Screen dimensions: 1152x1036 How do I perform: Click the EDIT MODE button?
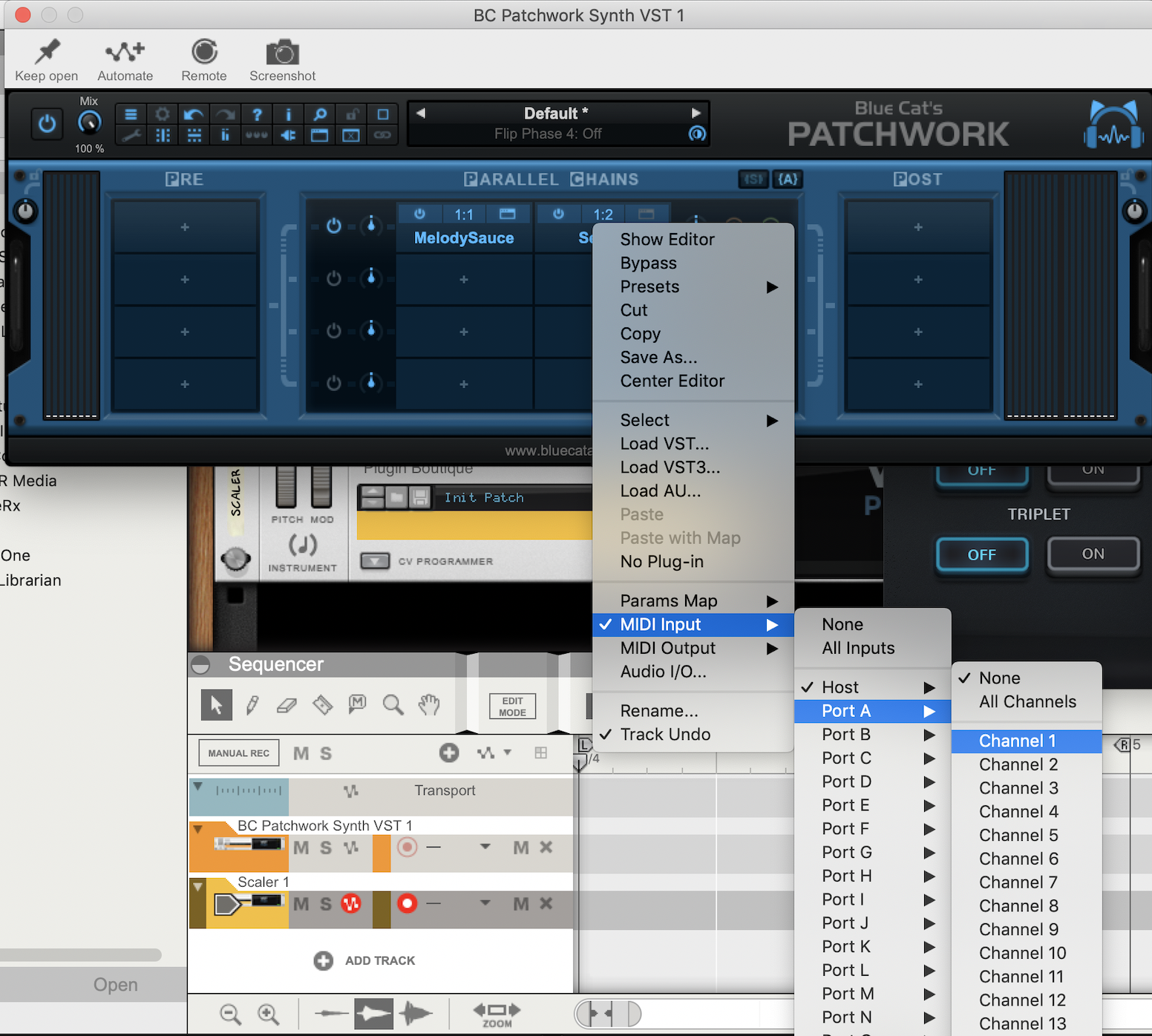click(x=513, y=706)
